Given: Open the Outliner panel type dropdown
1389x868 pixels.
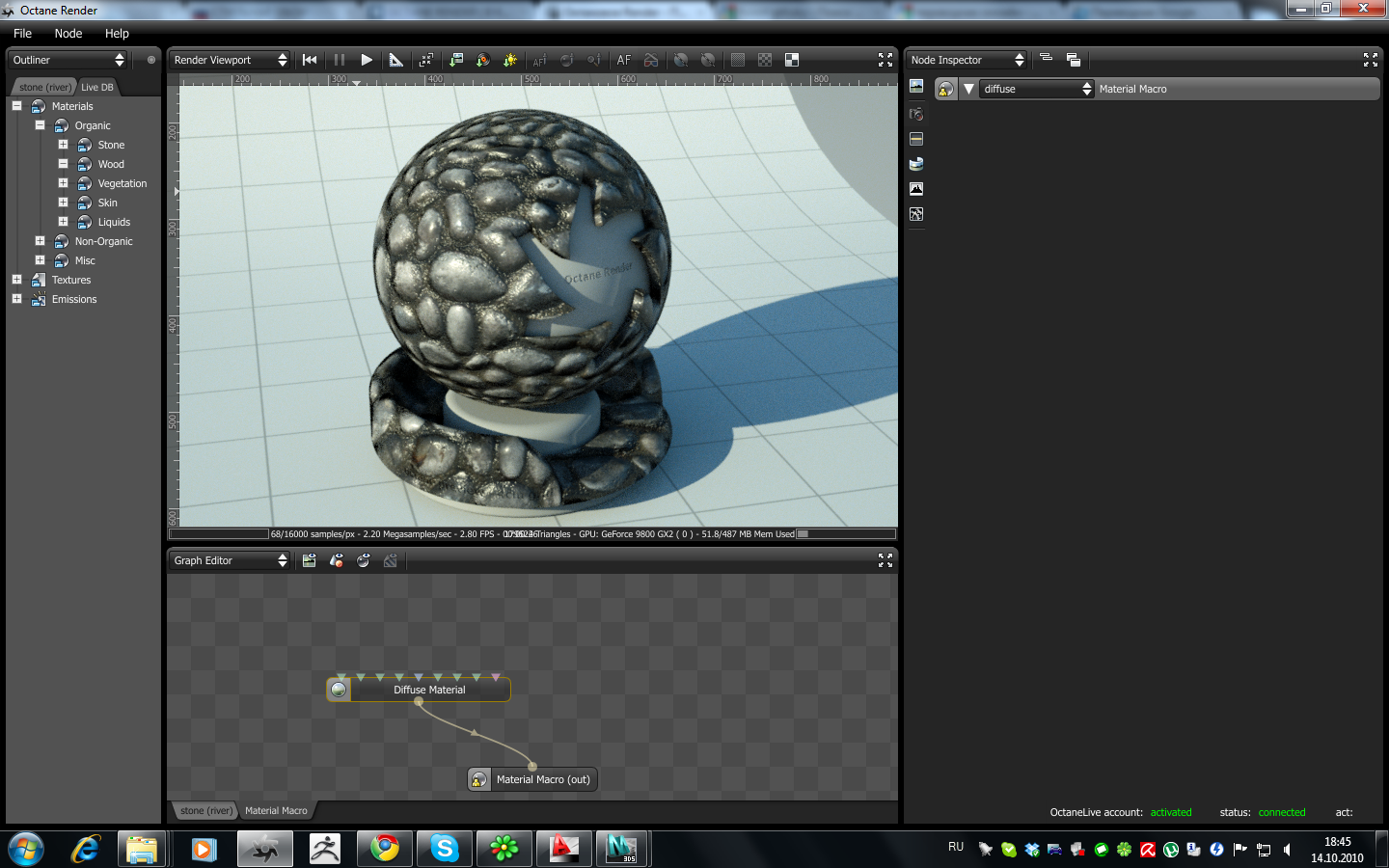Looking at the screenshot, I should 68,60.
